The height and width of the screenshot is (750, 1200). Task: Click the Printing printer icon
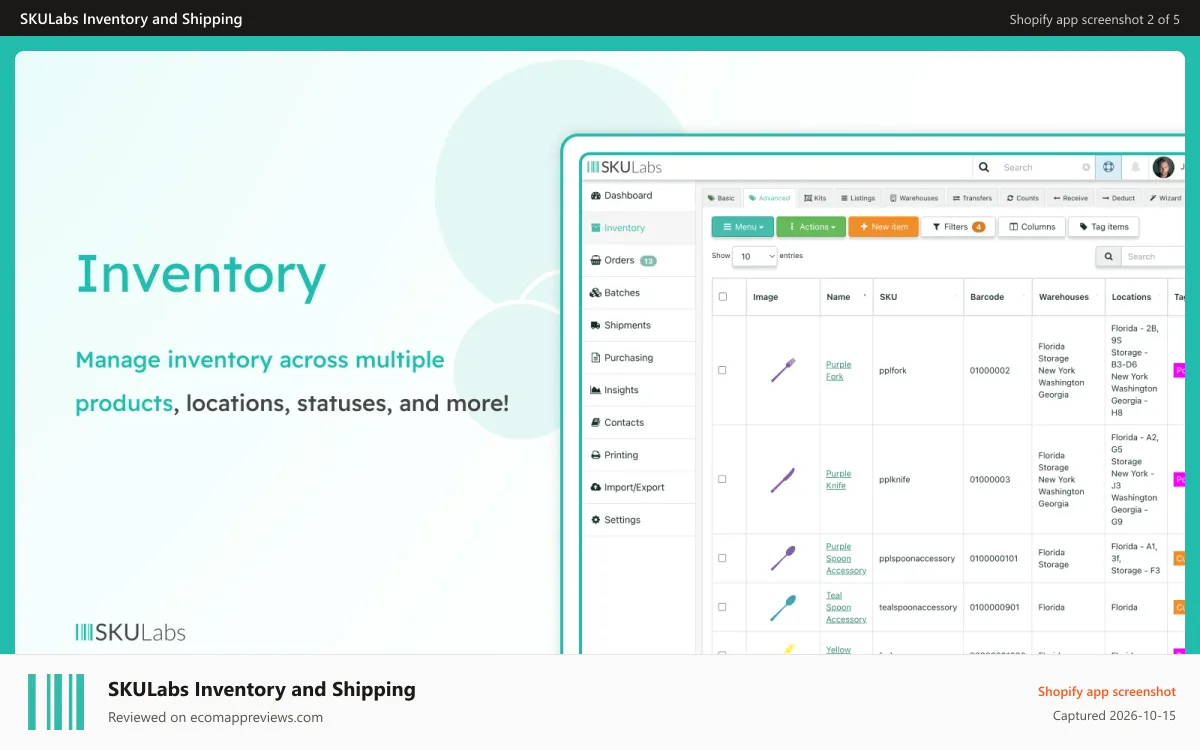click(x=596, y=455)
